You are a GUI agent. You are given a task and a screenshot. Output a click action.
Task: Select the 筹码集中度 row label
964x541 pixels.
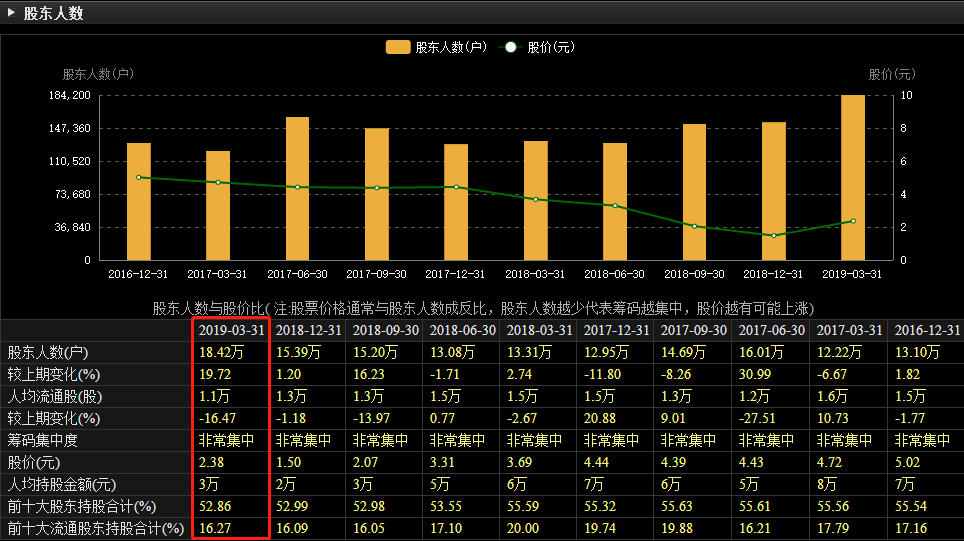[42, 440]
